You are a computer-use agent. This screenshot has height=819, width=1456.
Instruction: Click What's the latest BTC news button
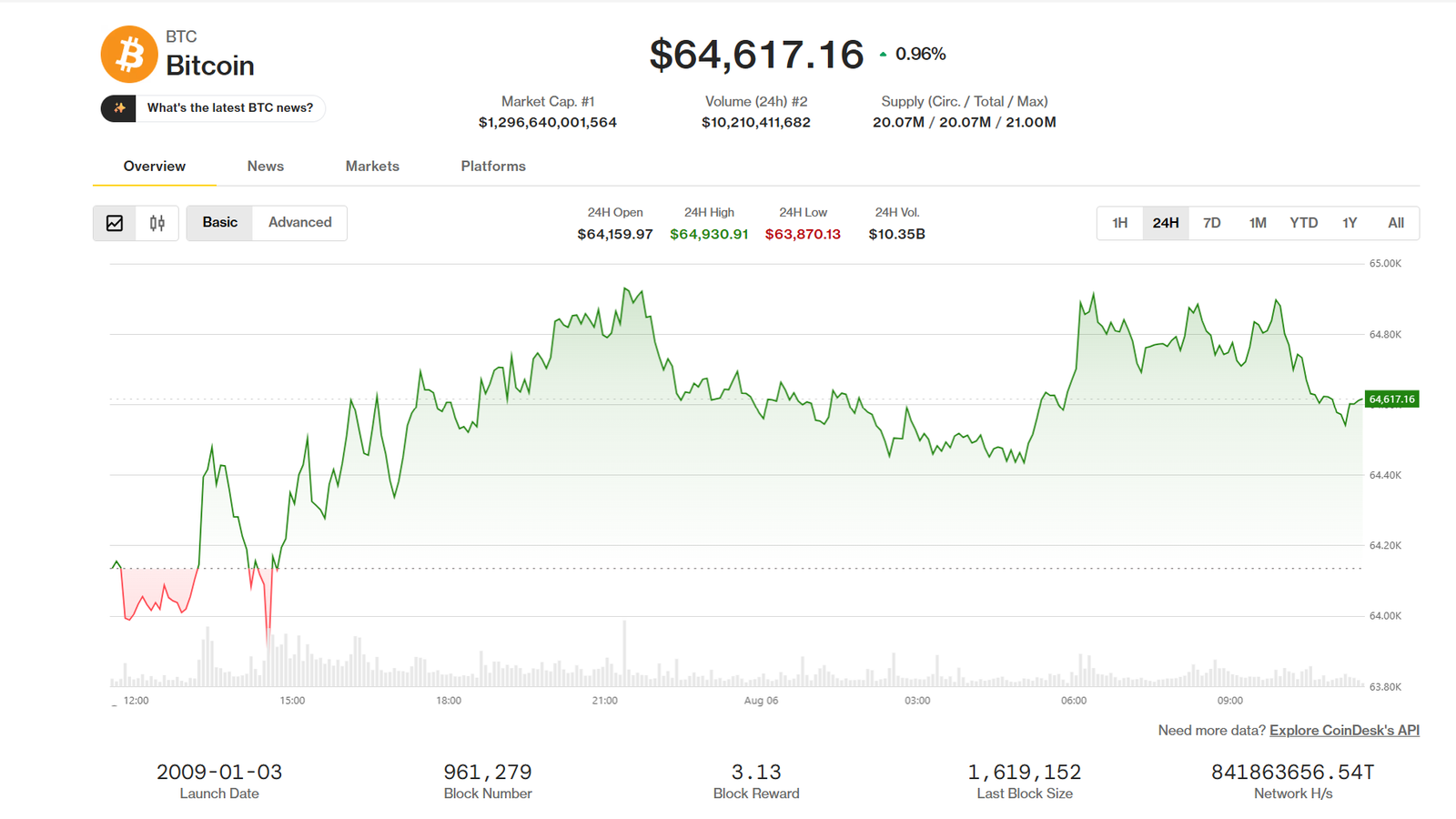point(213,108)
